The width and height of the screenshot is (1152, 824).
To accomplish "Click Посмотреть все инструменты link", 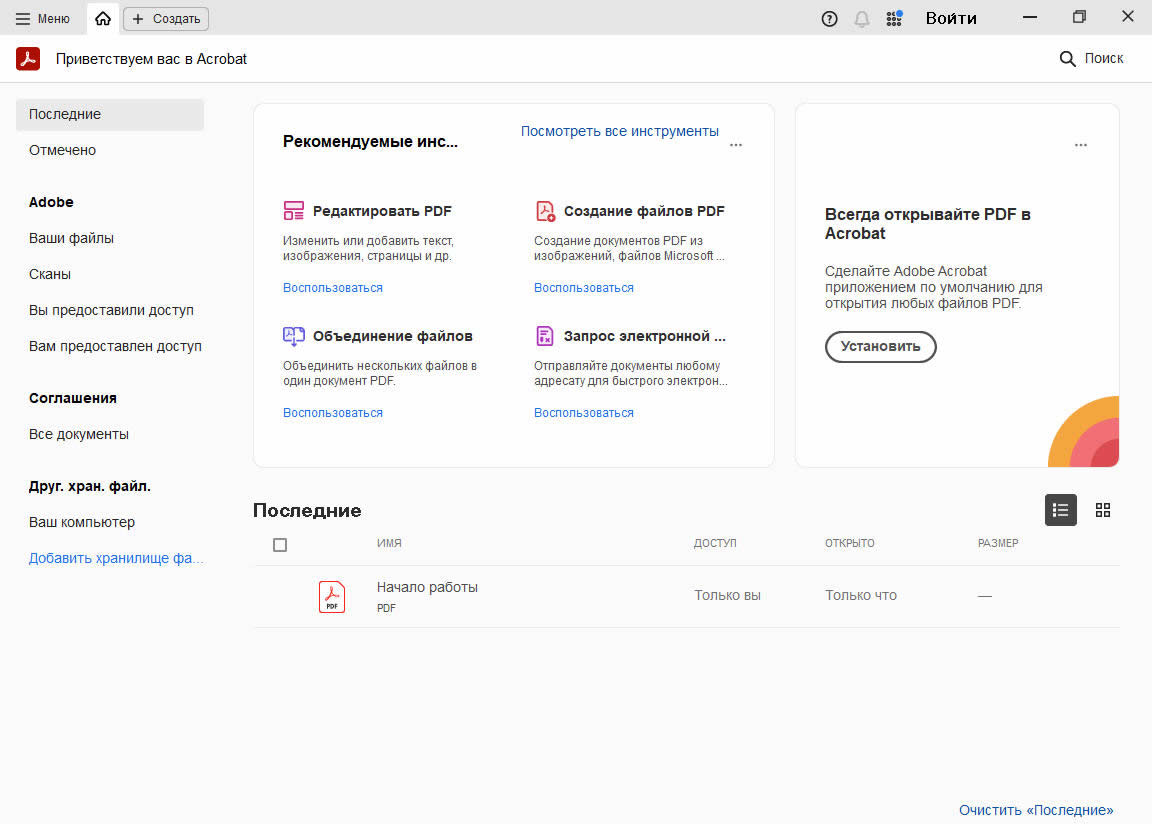I will click(619, 131).
